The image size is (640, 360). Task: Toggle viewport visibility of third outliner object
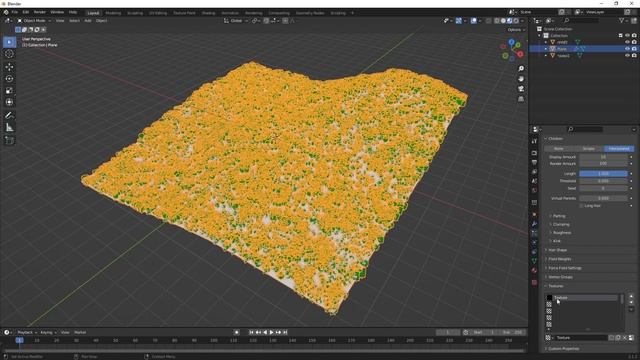(627, 55)
